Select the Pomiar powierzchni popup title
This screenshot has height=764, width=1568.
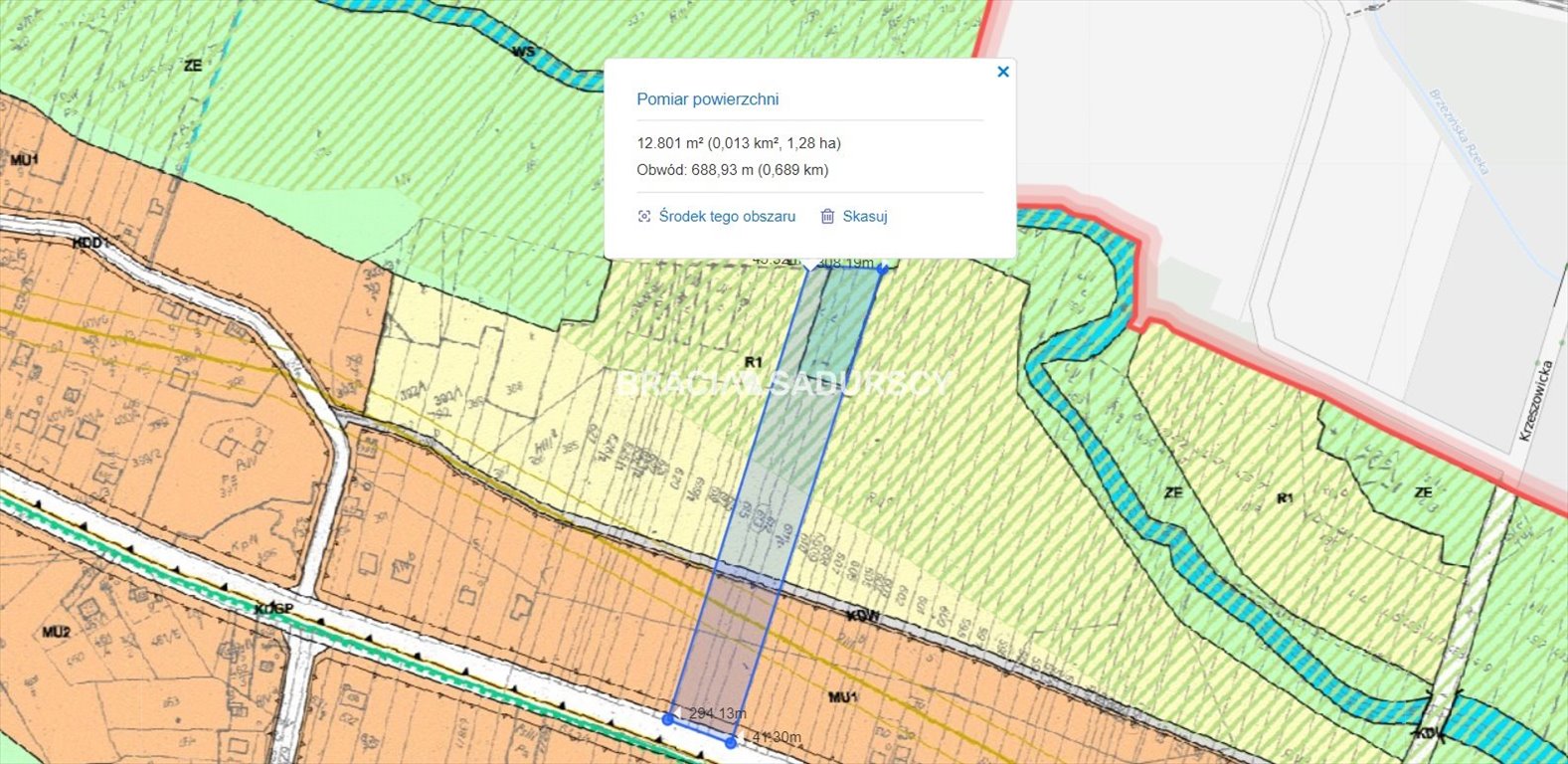(708, 99)
